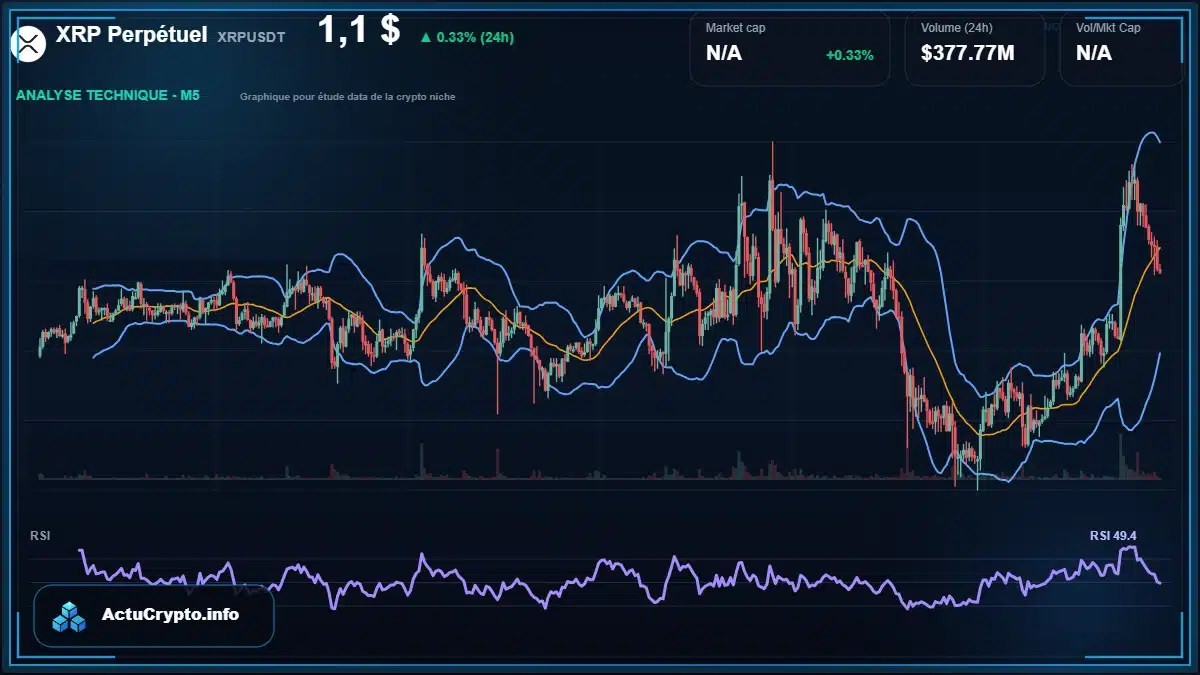Click the Vol/Mkt Cap label
This screenshot has width=1200, height=675.
[1108, 28]
